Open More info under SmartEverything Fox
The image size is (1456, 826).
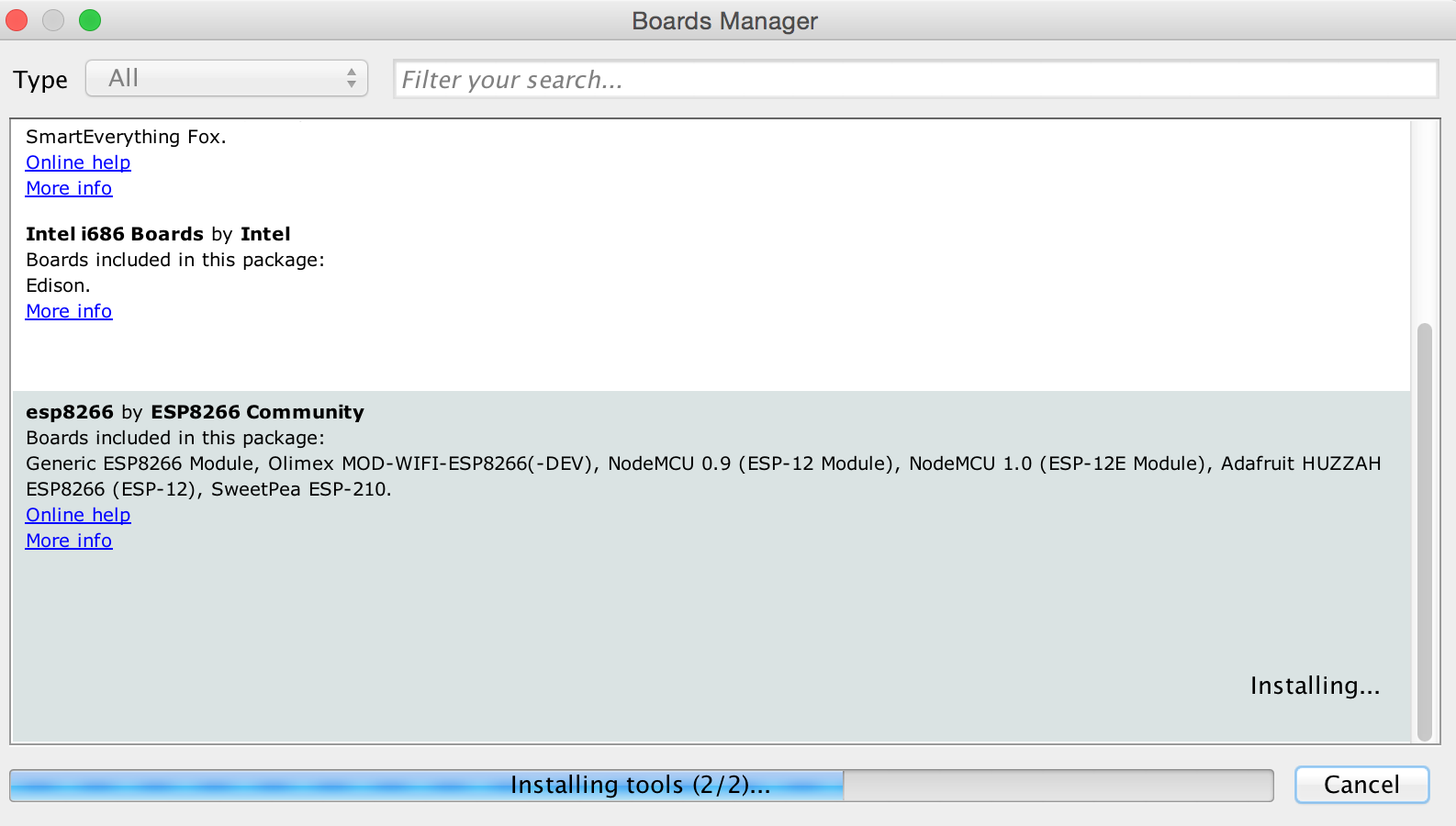(x=69, y=188)
